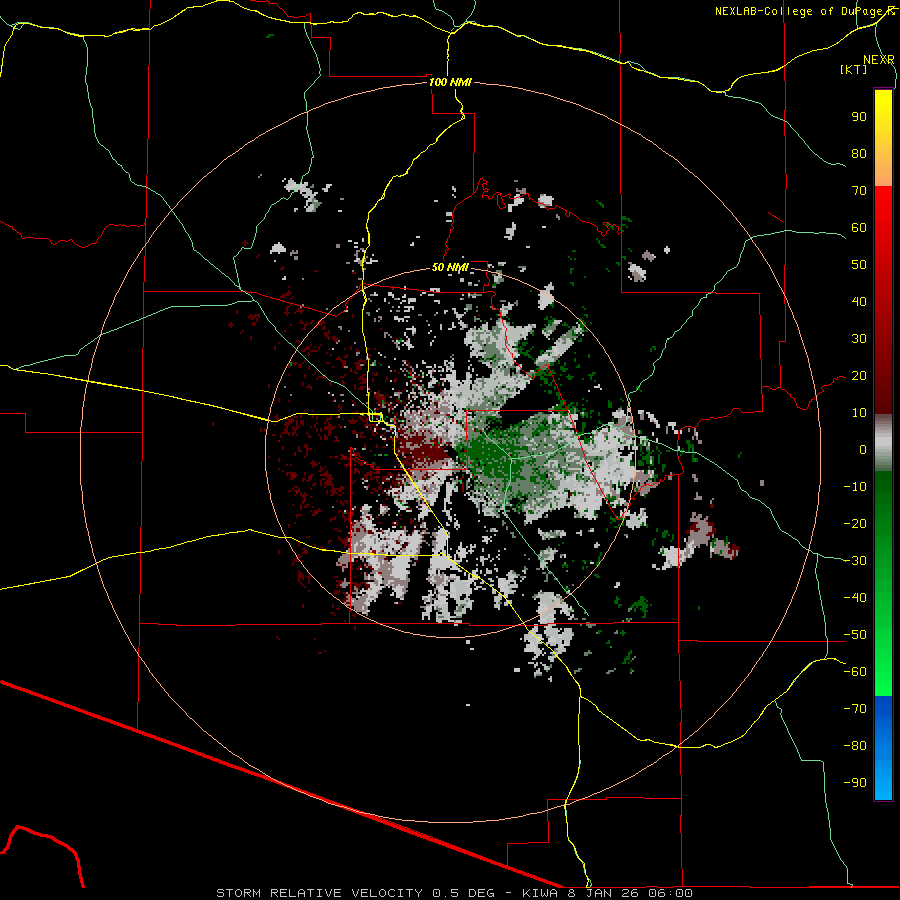This screenshot has height=900, width=900.
Task: Click the 80 value on velocity scale
Action: point(859,154)
